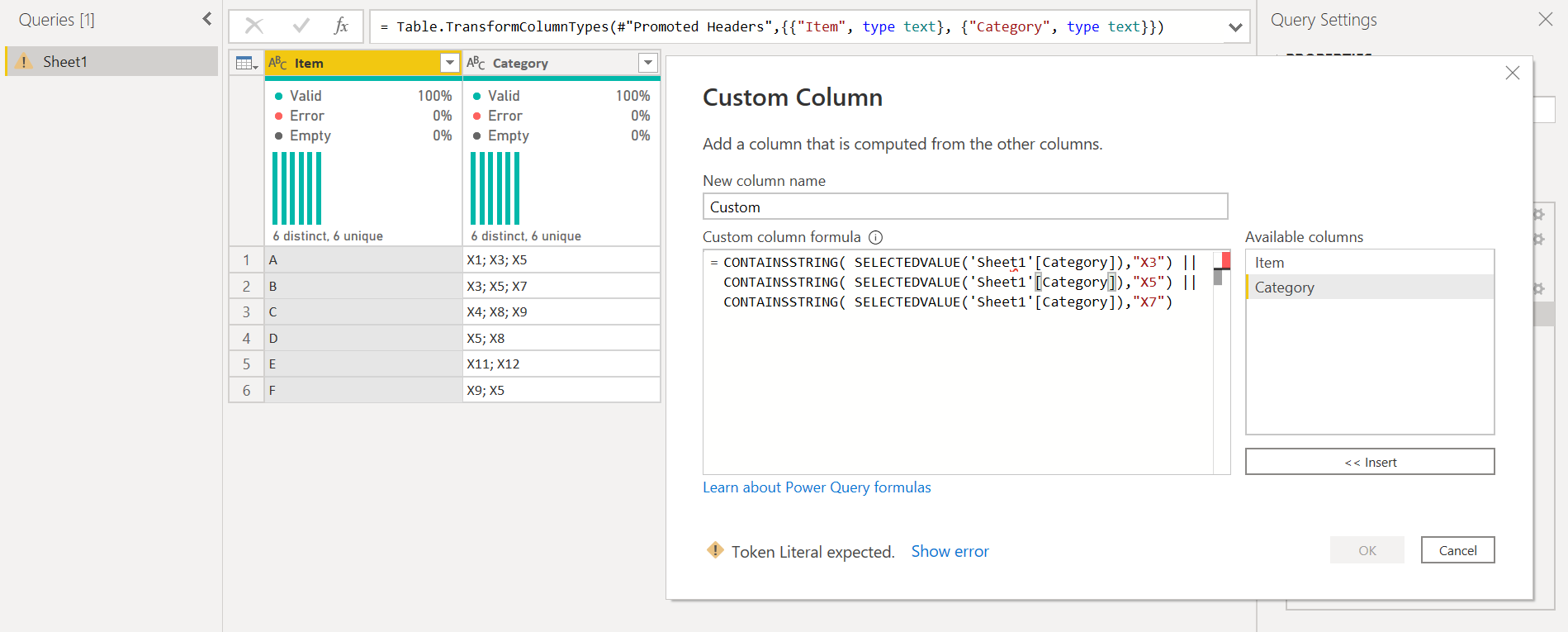This screenshot has width=1568, height=632.
Task: Expand the formula bar dropdown arrow
Action: coord(1235,26)
